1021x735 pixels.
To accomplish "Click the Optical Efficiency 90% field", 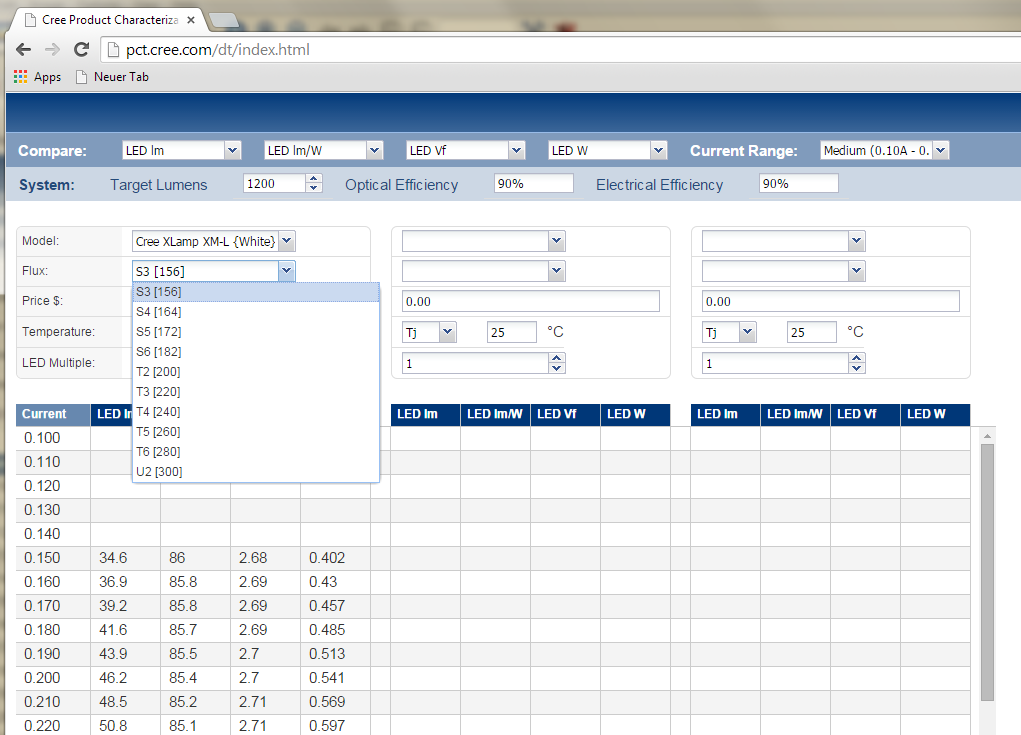I will (533, 184).
